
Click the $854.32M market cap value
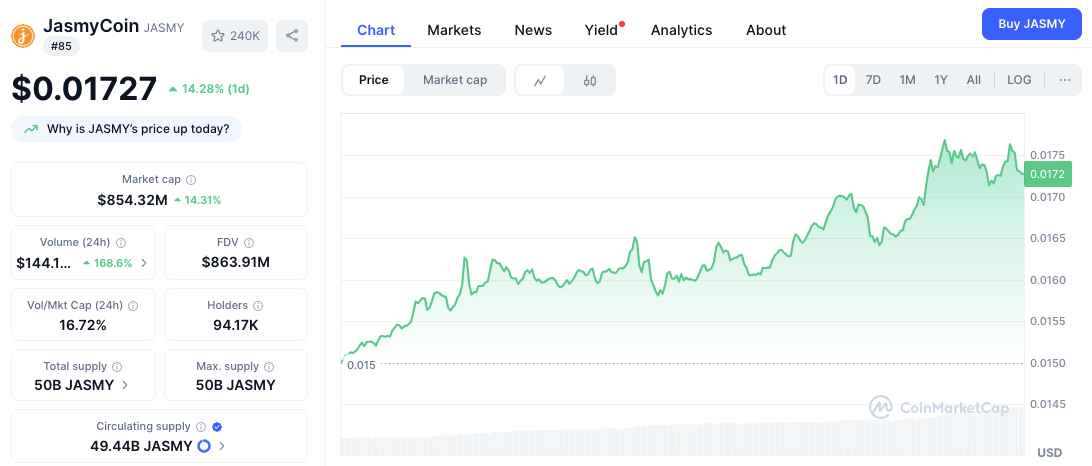click(x=132, y=201)
